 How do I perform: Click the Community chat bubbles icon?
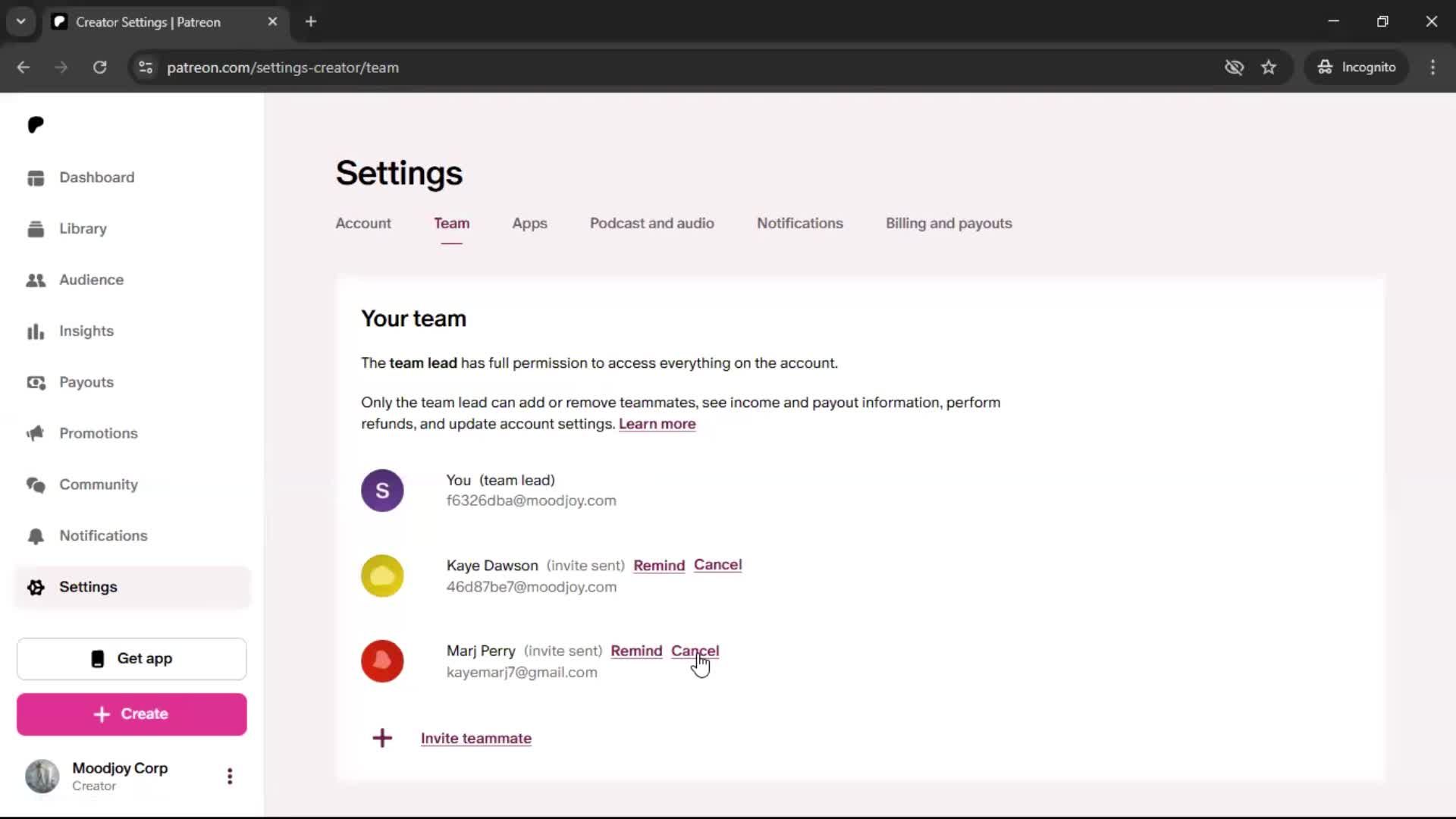[x=36, y=485]
